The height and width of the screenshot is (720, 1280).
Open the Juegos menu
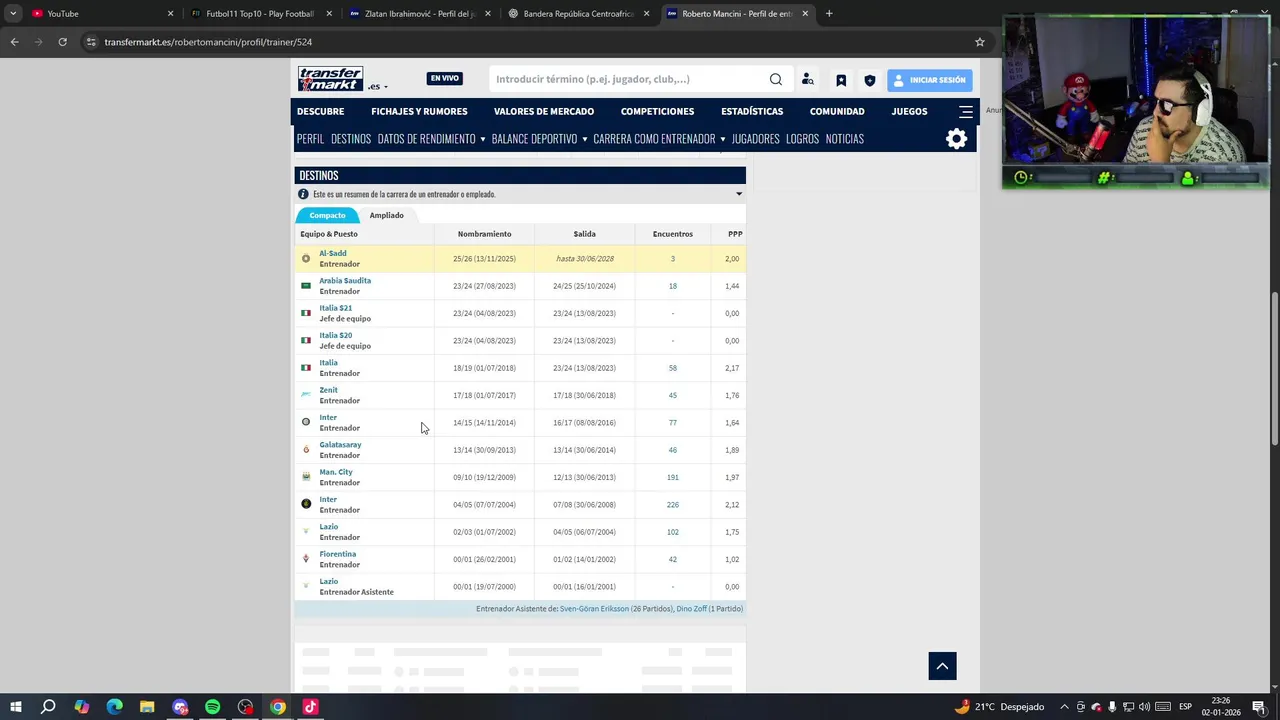point(909,111)
